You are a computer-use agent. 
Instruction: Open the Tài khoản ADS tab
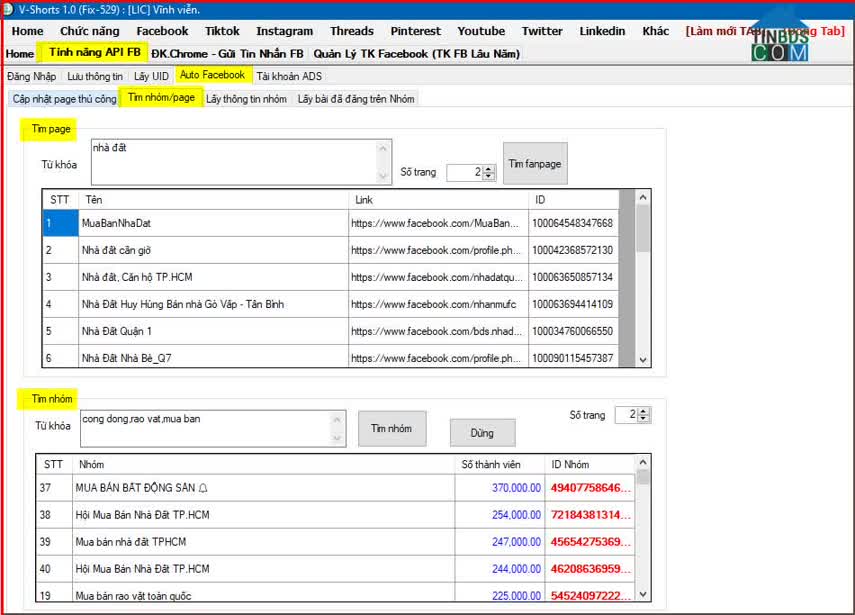pyautogui.click(x=289, y=76)
